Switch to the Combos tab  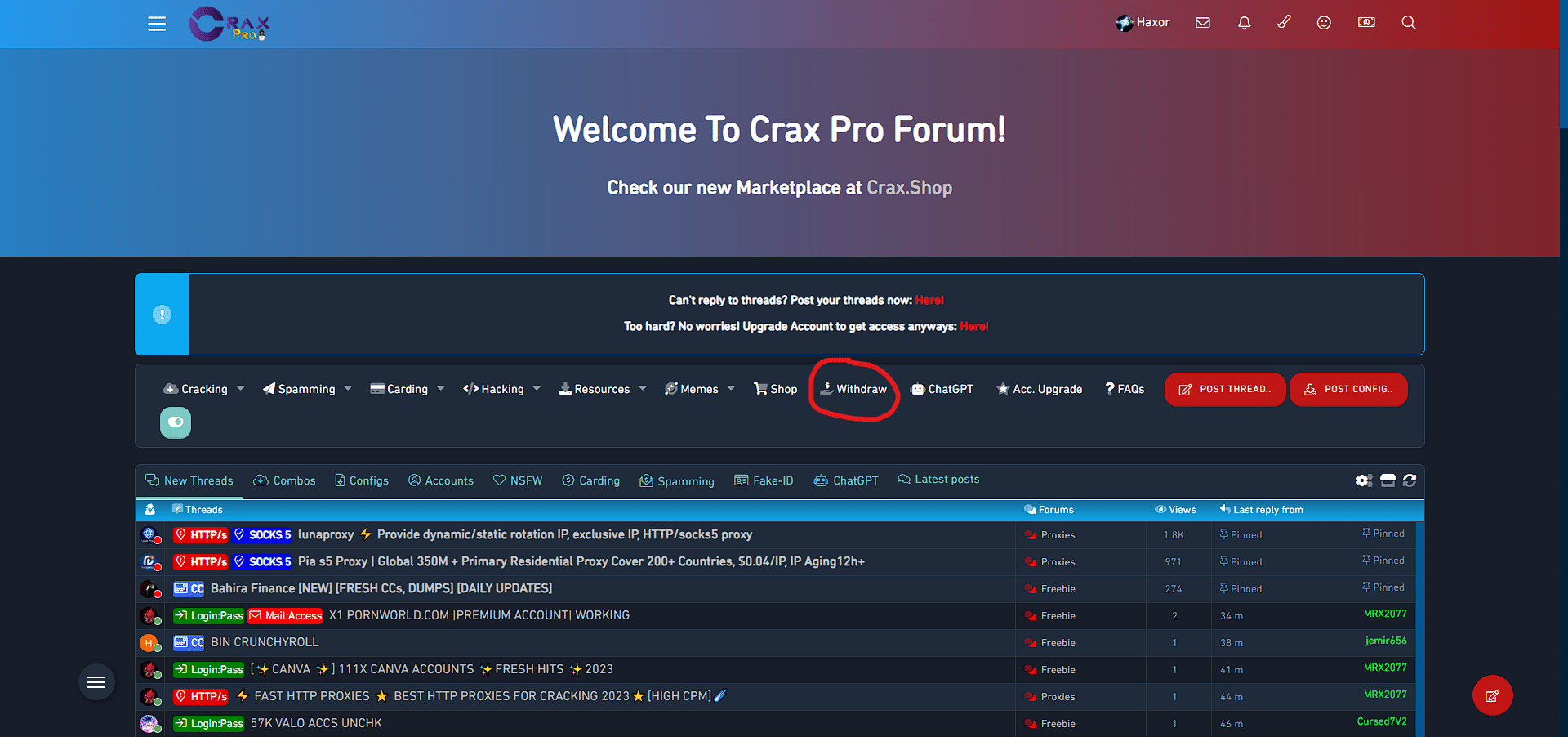[x=284, y=480]
